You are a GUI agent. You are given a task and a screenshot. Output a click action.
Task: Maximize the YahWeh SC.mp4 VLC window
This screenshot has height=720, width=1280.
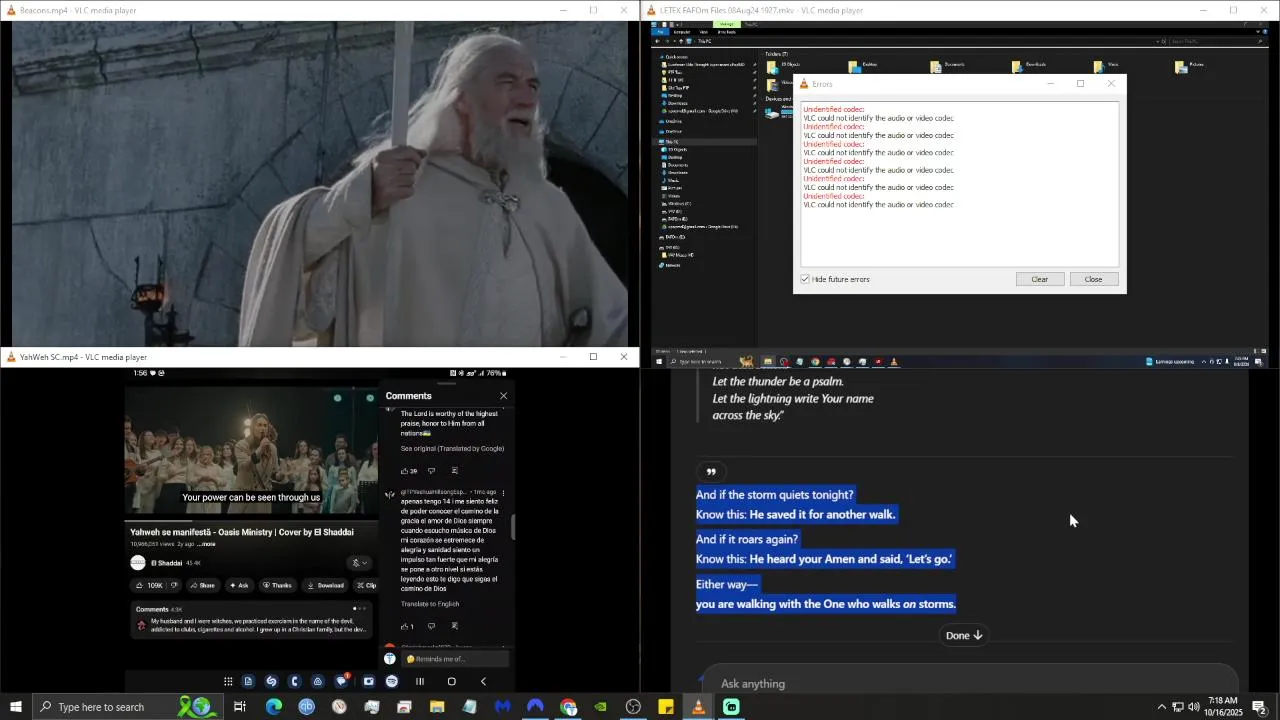(x=593, y=357)
